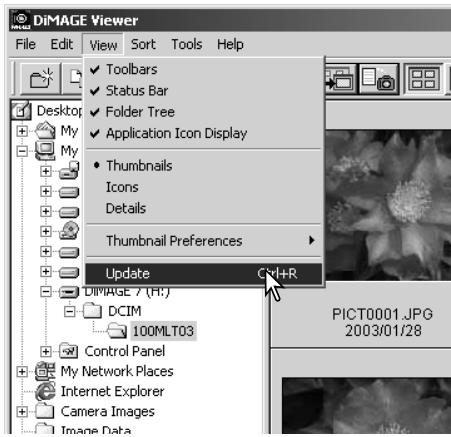Open the Edit menu
Viewport: 451px width, 437px height.
pyautogui.click(x=62, y=44)
